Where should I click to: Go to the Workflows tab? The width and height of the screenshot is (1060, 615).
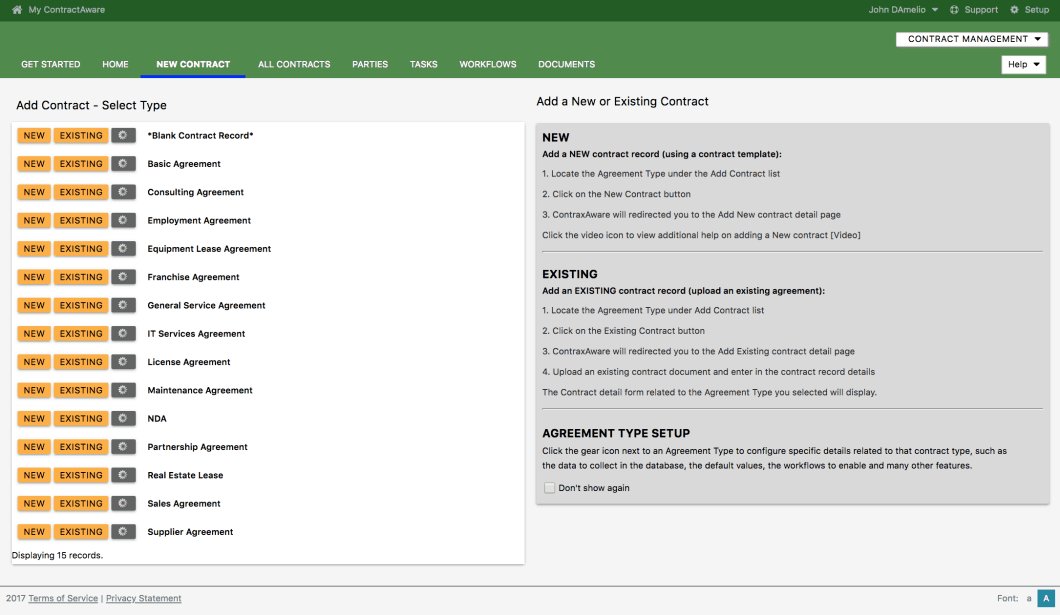pos(488,64)
